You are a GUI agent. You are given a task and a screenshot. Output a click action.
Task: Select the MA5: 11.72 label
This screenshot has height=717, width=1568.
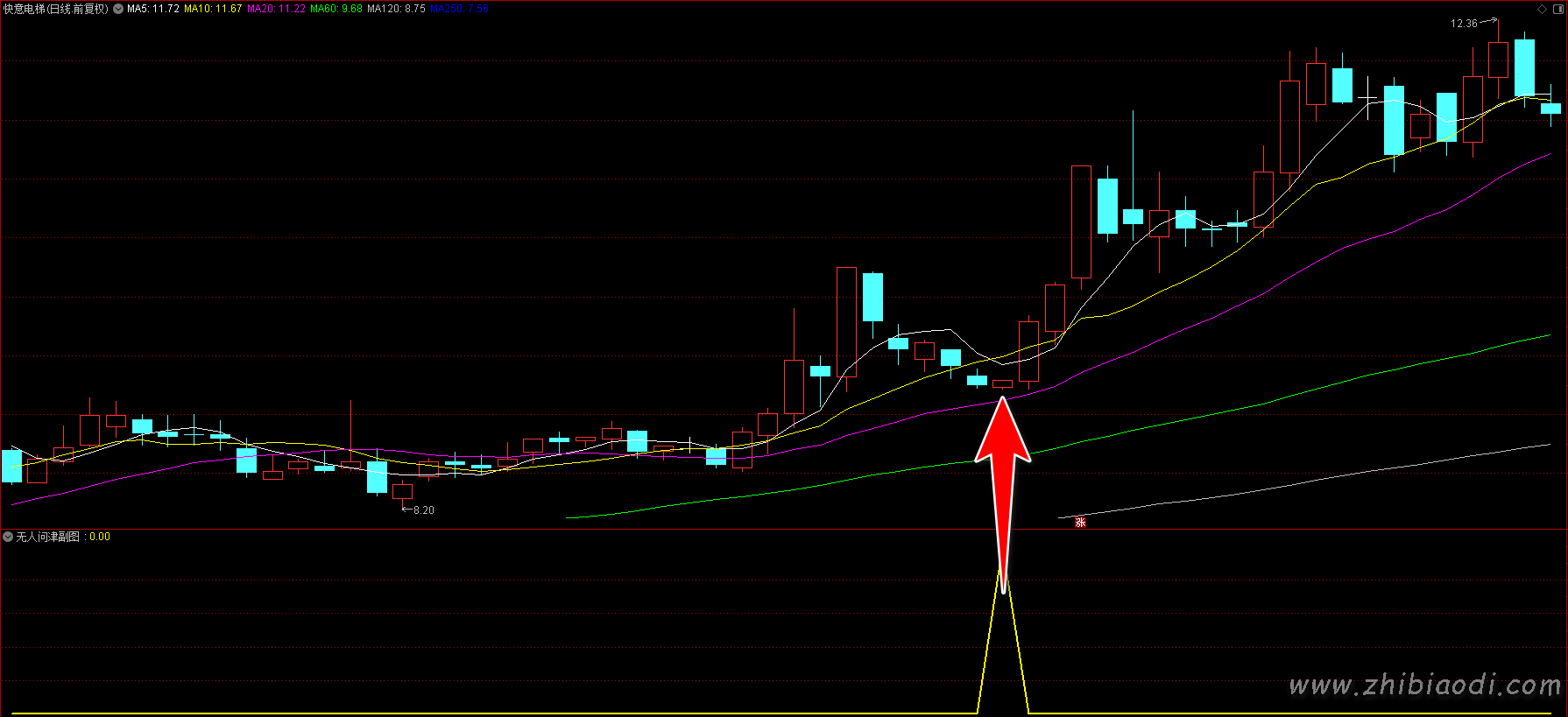click(153, 9)
